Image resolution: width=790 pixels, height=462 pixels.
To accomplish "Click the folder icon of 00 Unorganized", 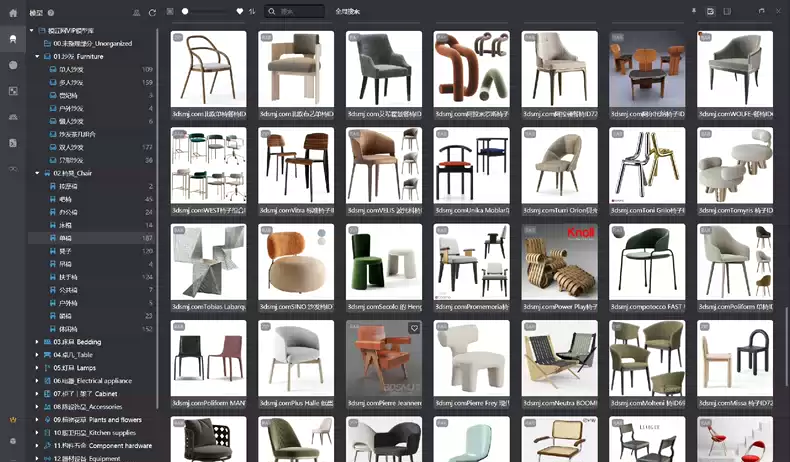I will tap(47, 43).
